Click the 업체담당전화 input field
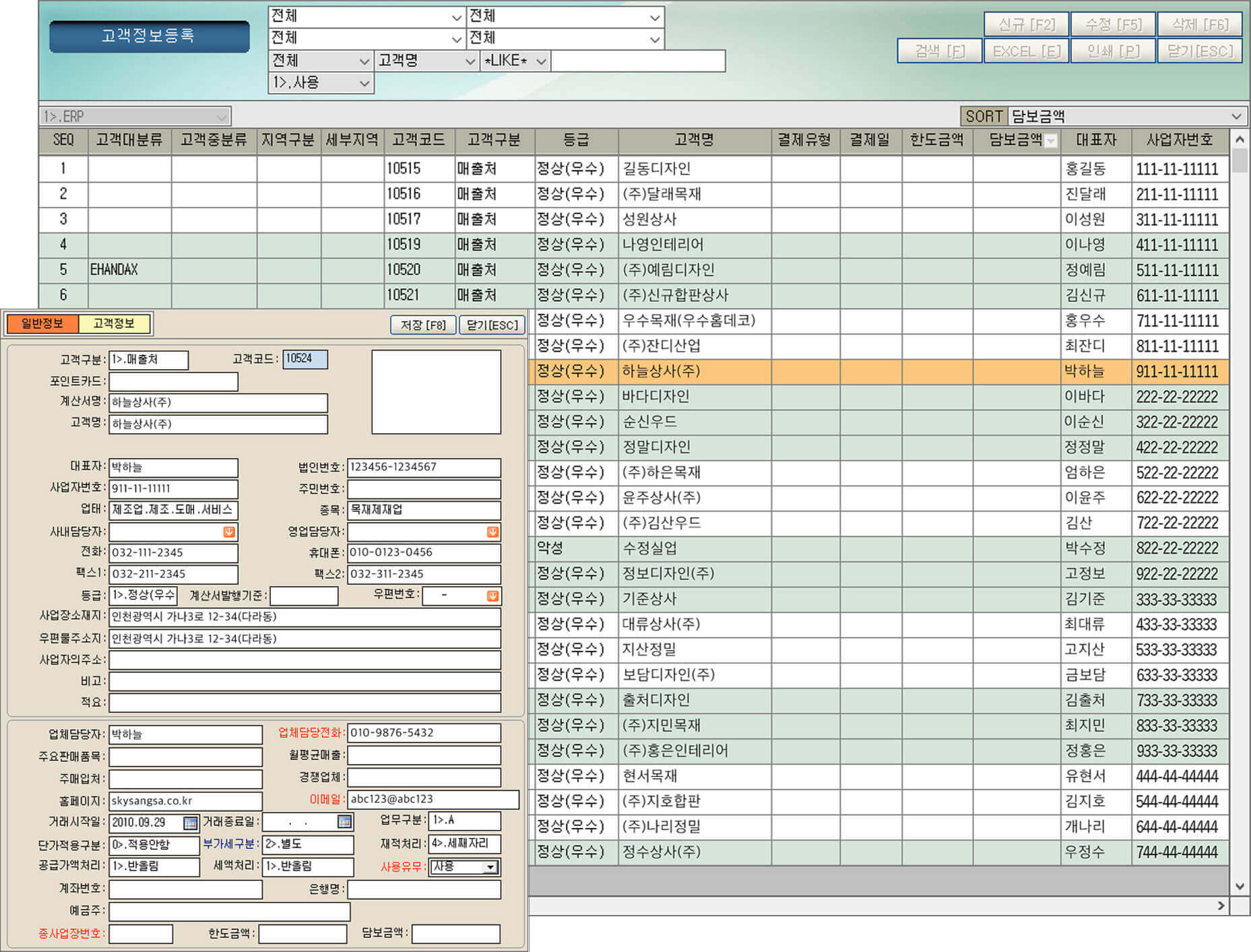This screenshot has width=1251, height=952. (x=424, y=733)
